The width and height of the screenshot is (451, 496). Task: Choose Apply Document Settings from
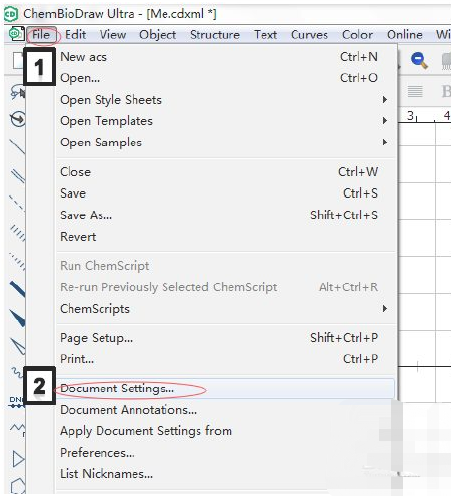coord(225,431)
